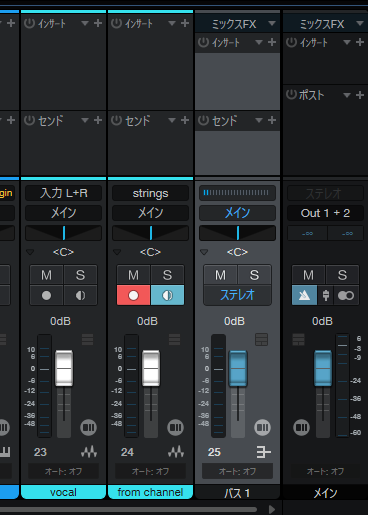Open the ポスト dropdown arrow on メイン
Image resolution: width=368 pixels, height=515 pixels.
tap(347, 95)
